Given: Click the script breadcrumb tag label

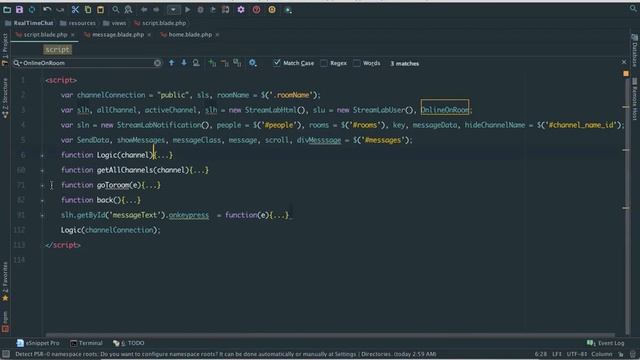Looking at the screenshot, I should 58,50.
